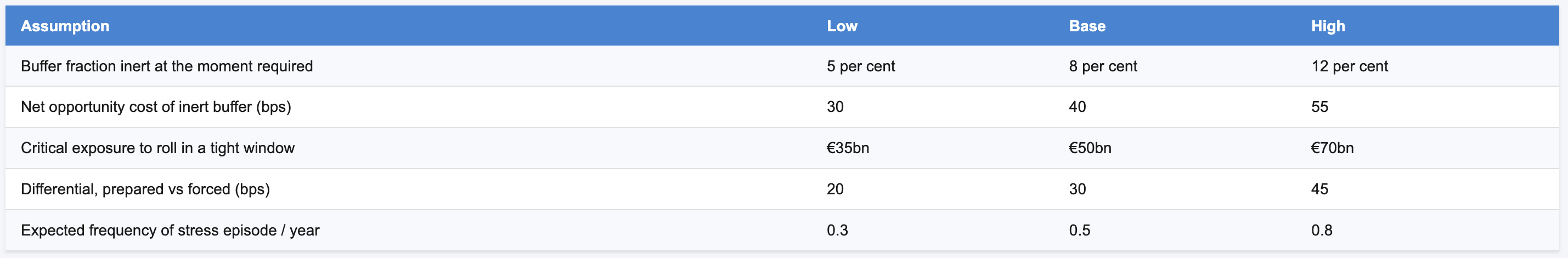The height and width of the screenshot is (258, 1568).
Task: Select the €70bn High exposure cell
Action: coord(1333,148)
